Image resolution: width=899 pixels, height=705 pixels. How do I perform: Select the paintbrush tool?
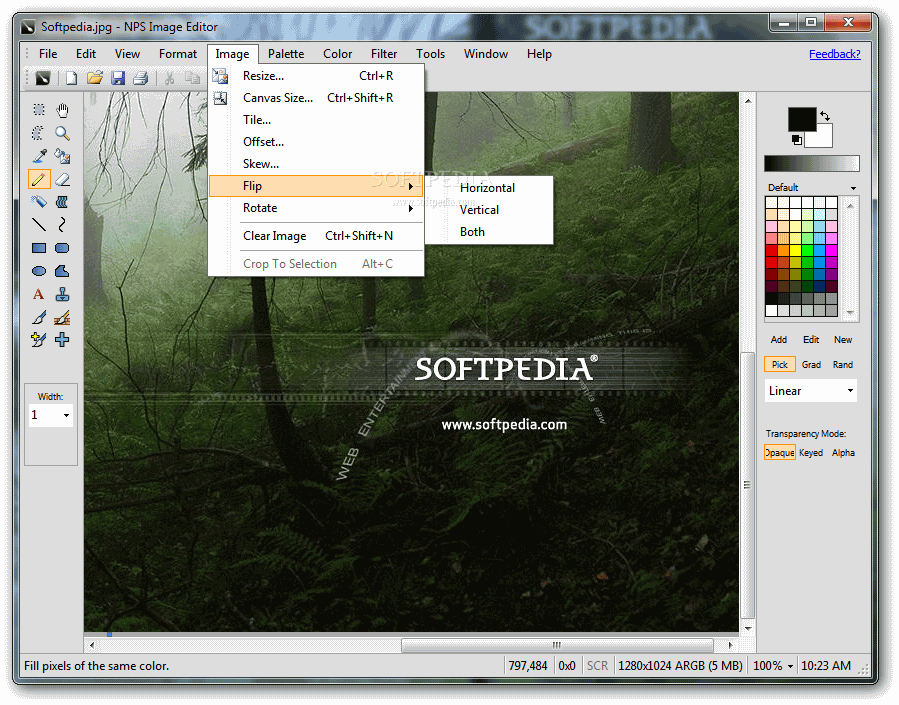(x=39, y=317)
